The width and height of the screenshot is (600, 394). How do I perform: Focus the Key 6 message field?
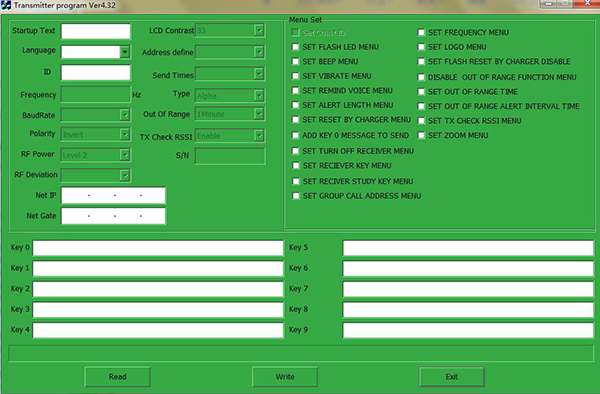pyautogui.click(x=468, y=269)
